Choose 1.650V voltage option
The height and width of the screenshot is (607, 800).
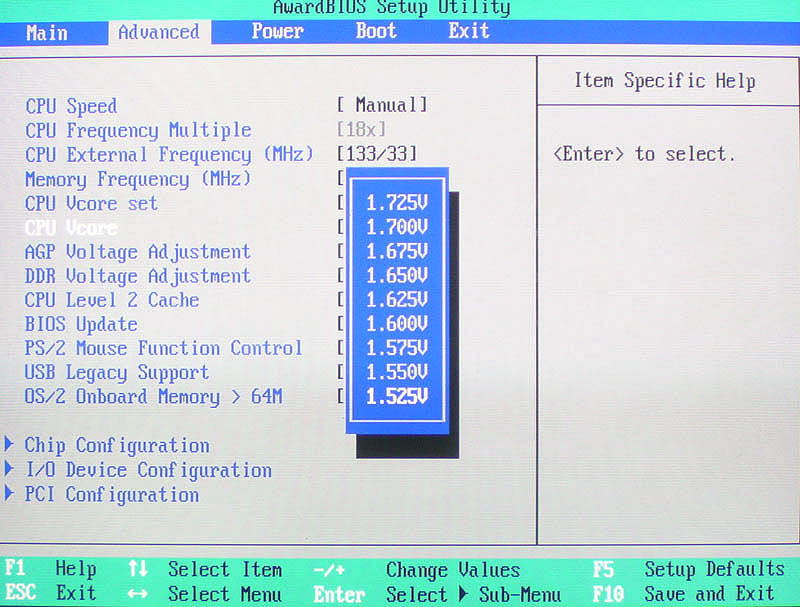pyautogui.click(x=397, y=276)
